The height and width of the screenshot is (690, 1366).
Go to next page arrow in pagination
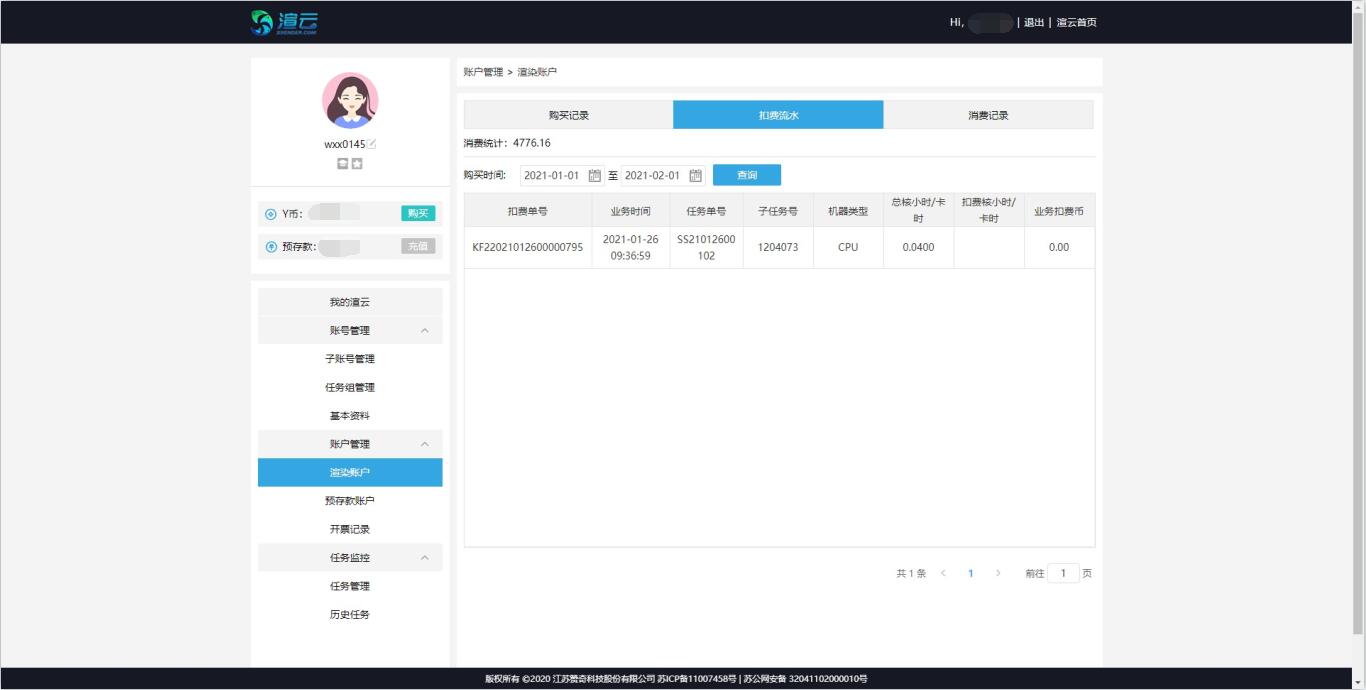tap(997, 574)
